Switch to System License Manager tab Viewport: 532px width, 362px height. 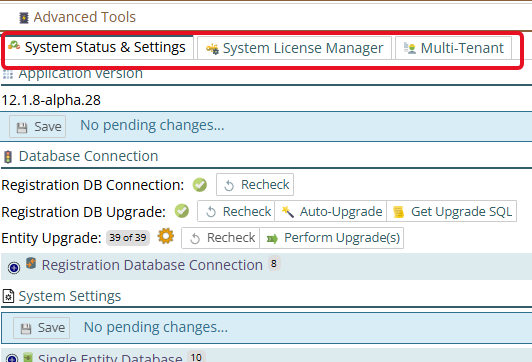(x=294, y=48)
